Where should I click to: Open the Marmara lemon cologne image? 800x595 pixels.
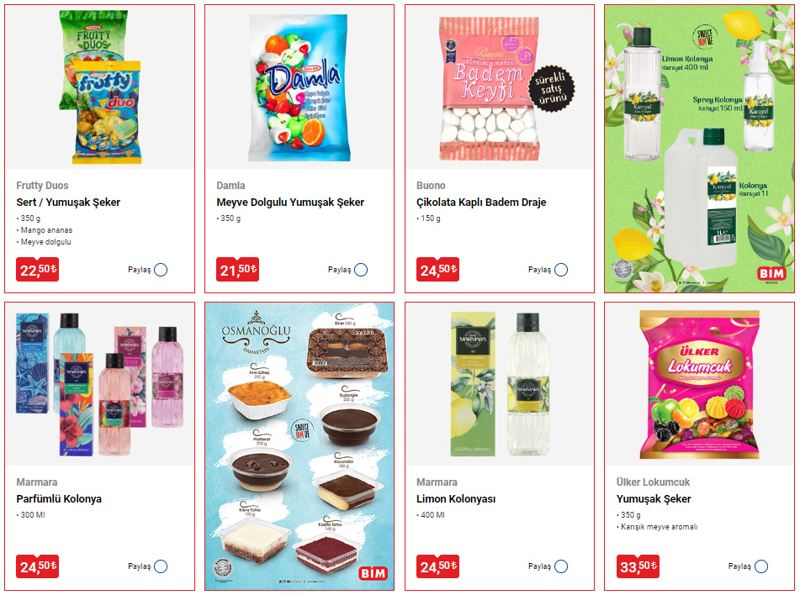coord(500,384)
